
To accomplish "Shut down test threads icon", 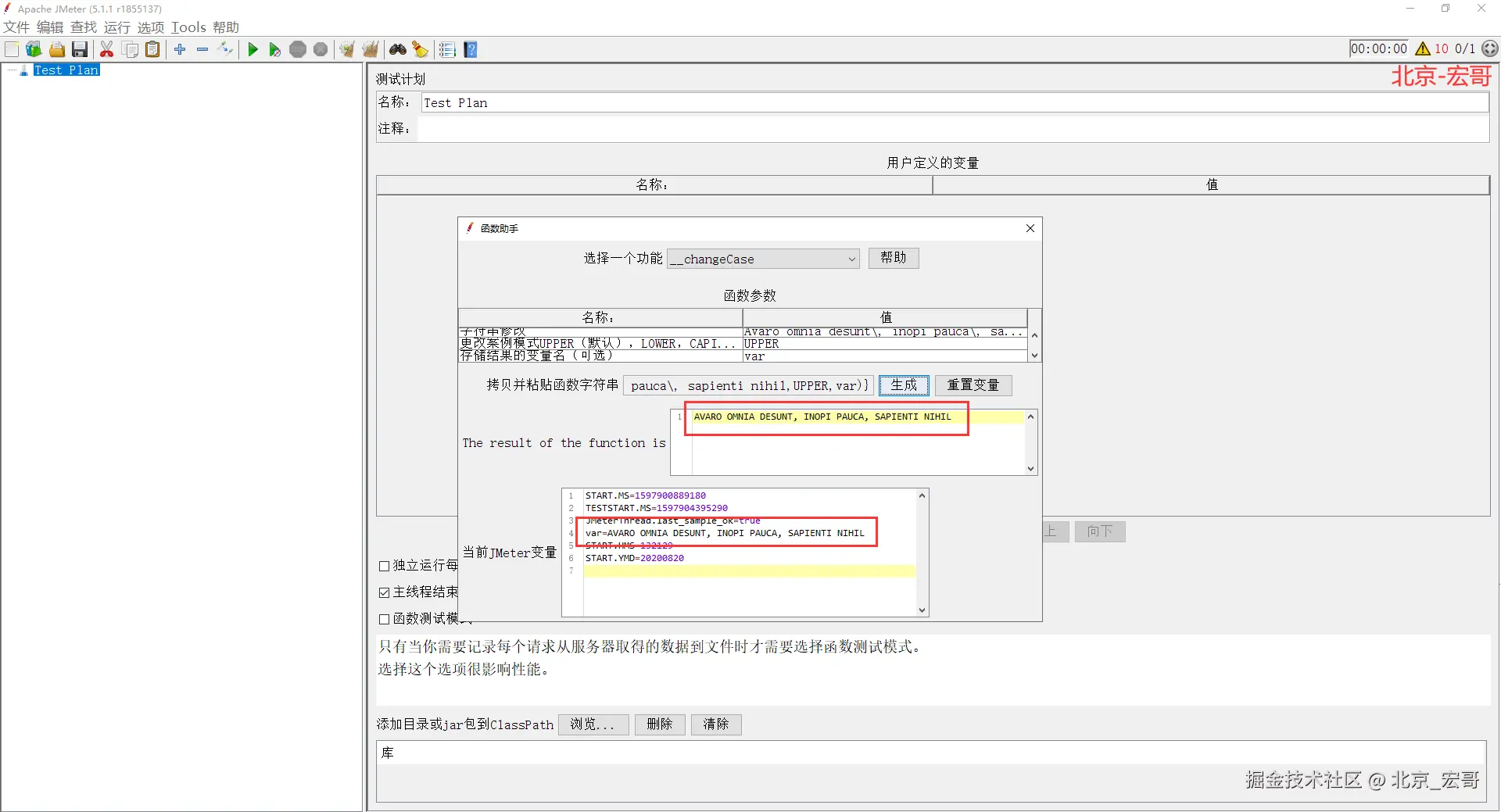I will point(321,49).
